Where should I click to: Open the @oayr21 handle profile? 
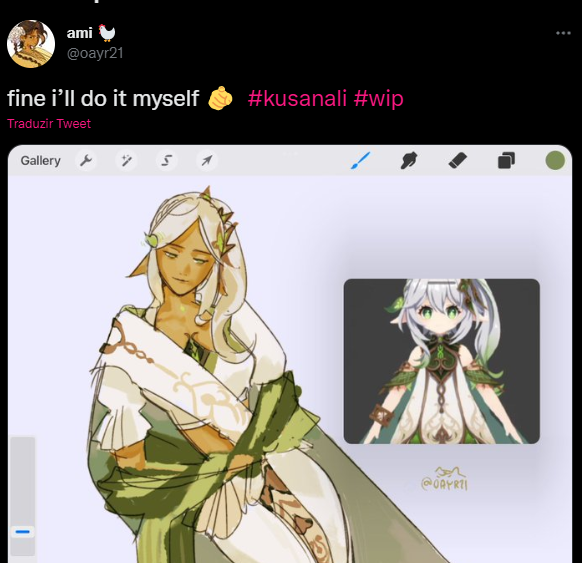95,53
